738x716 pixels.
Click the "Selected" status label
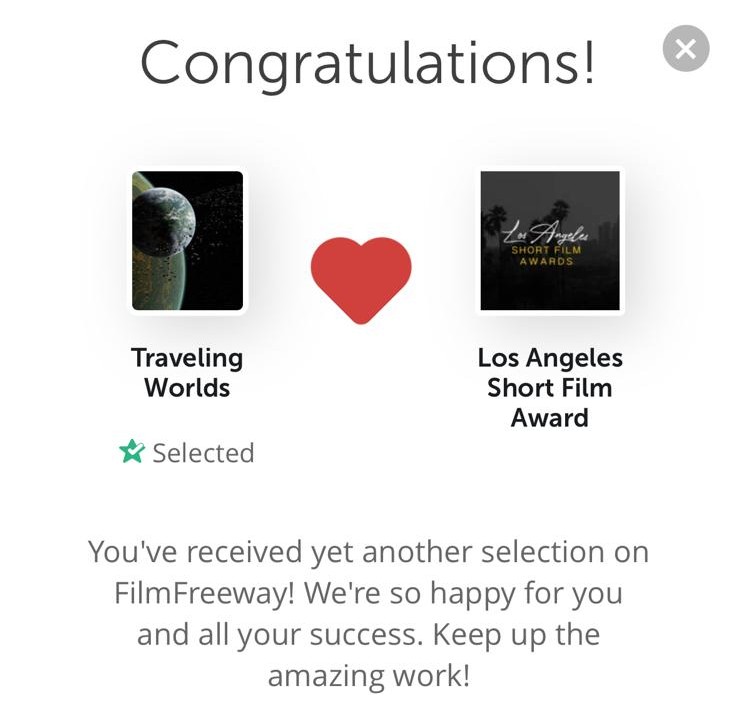203,453
